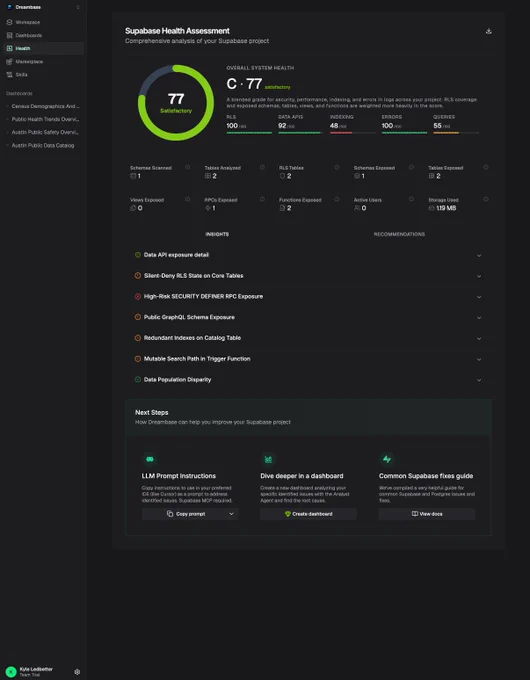Expand High-Risk SECURITY DEFINER RPC Exposure
The width and height of the screenshot is (530, 680).
pyautogui.click(x=308, y=297)
